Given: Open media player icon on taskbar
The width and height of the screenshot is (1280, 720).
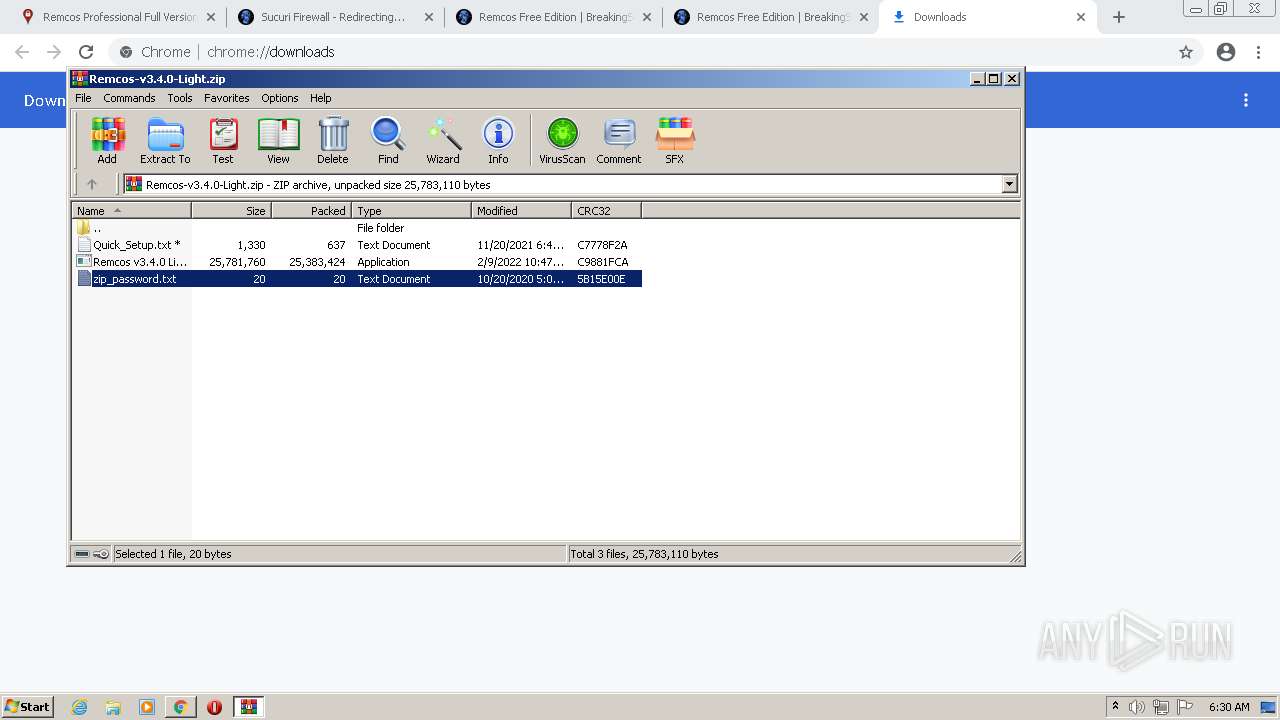Looking at the screenshot, I should coord(147,707).
